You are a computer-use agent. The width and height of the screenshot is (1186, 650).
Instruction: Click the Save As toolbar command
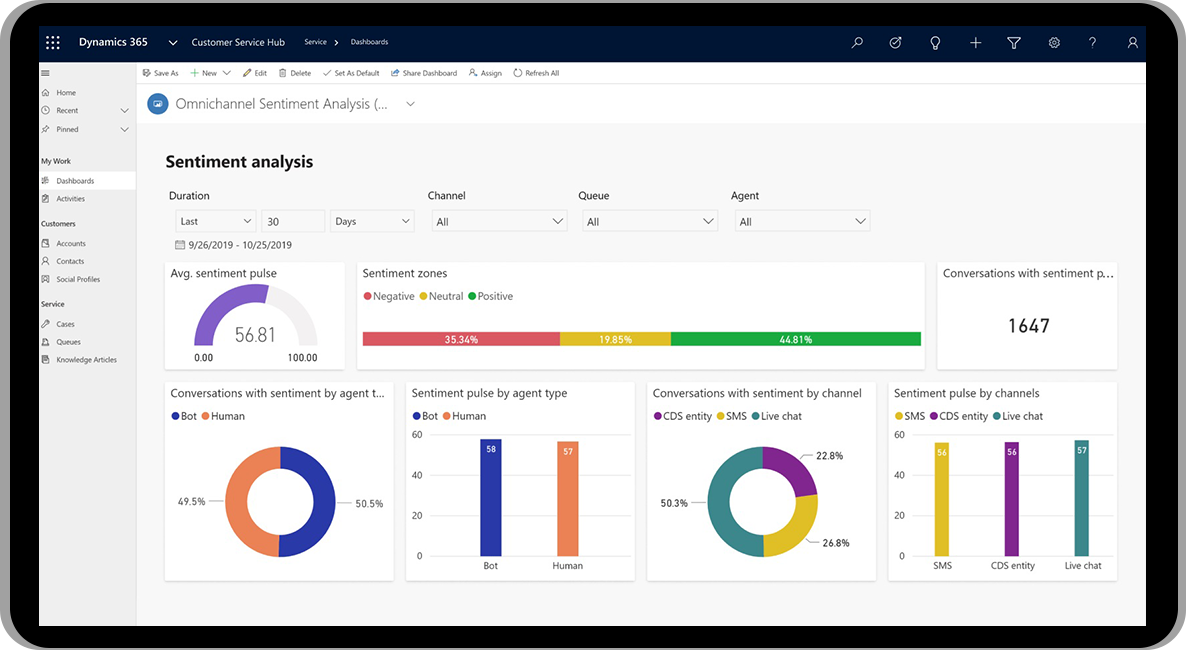click(x=160, y=73)
